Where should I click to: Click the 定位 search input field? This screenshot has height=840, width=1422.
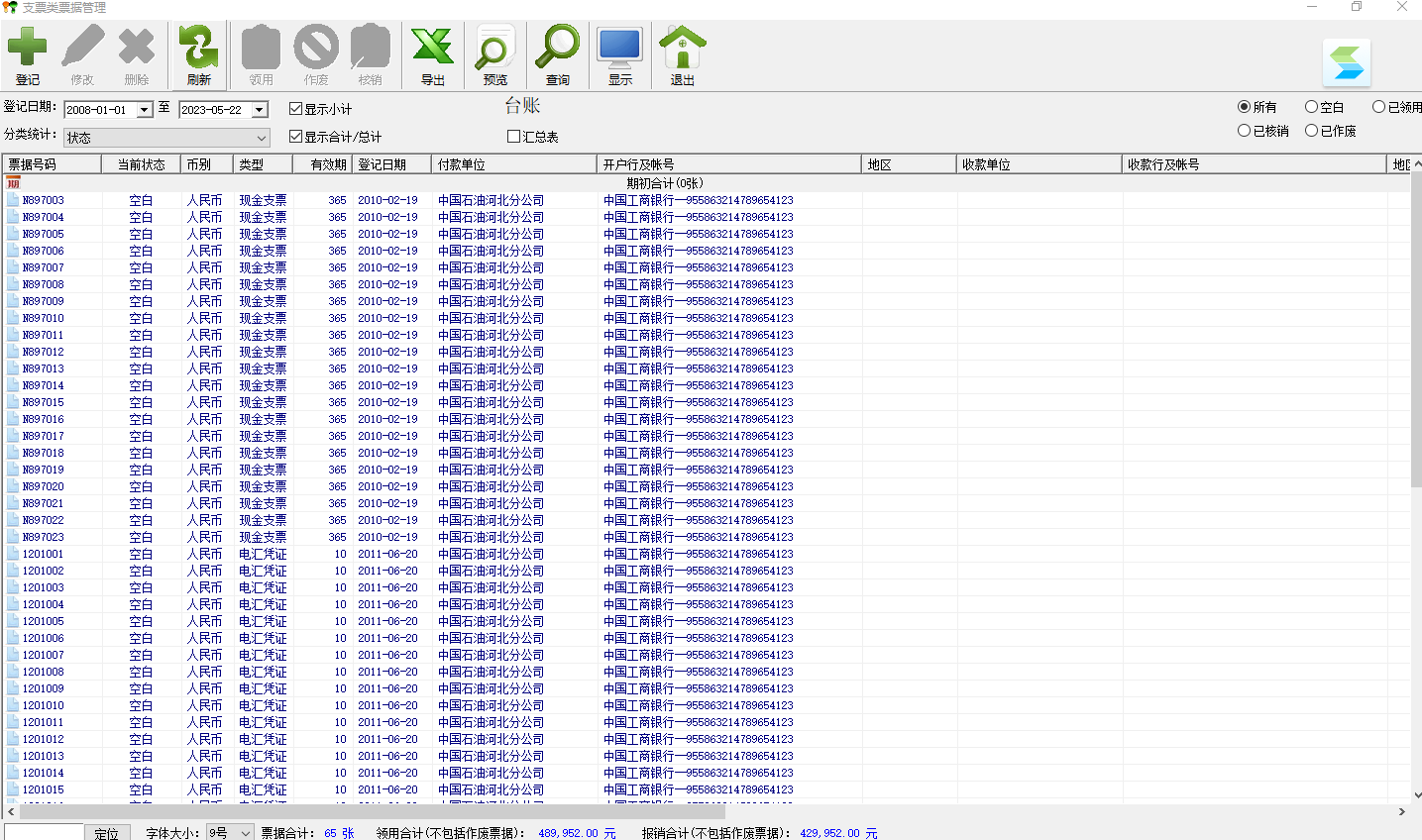44,833
